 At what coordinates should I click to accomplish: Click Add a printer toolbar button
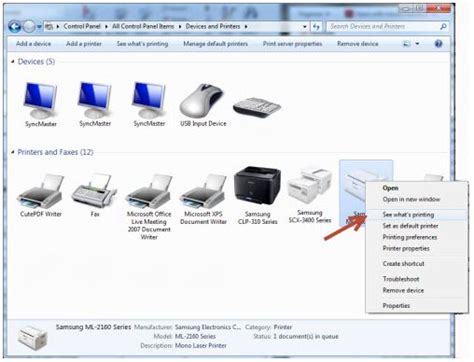(x=84, y=44)
